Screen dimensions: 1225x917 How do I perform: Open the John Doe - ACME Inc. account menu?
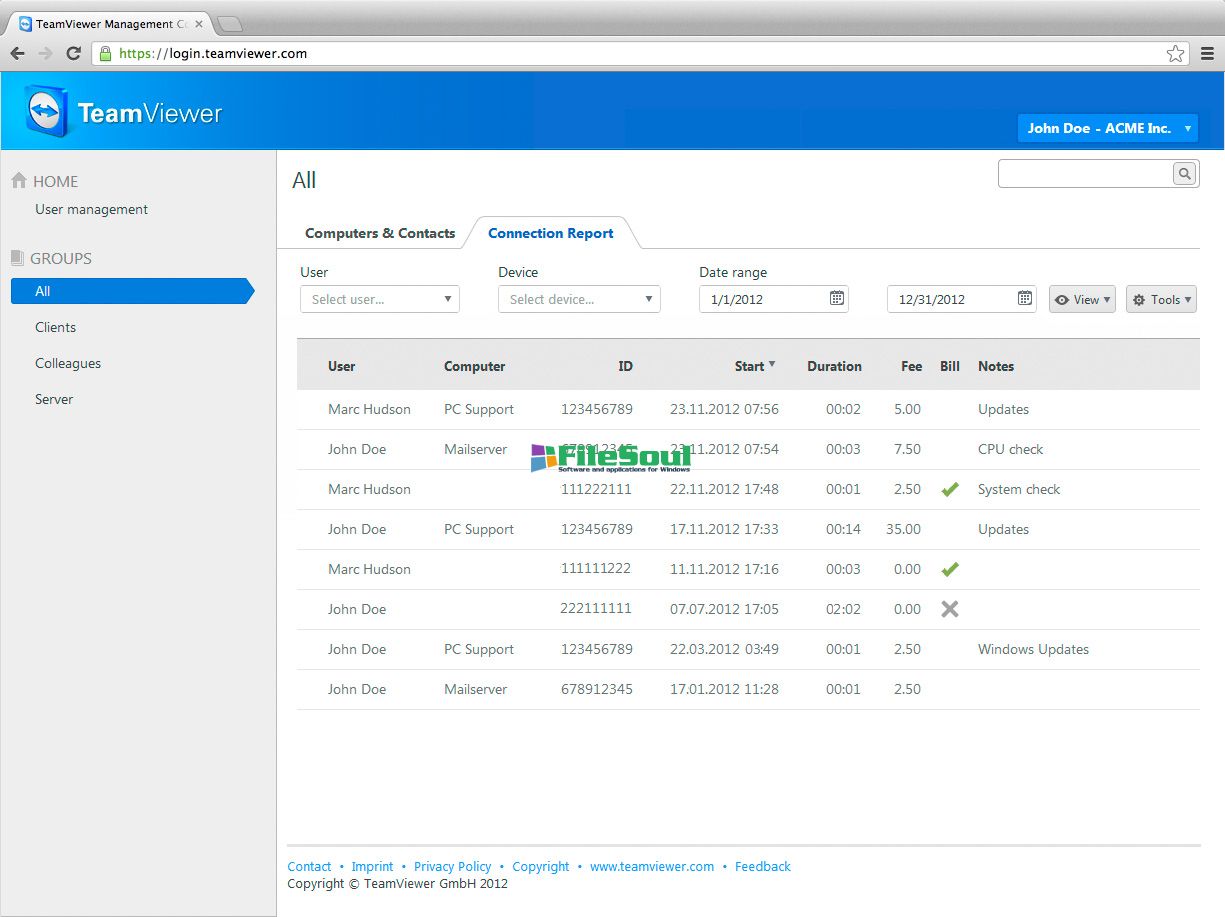[x=1107, y=128]
